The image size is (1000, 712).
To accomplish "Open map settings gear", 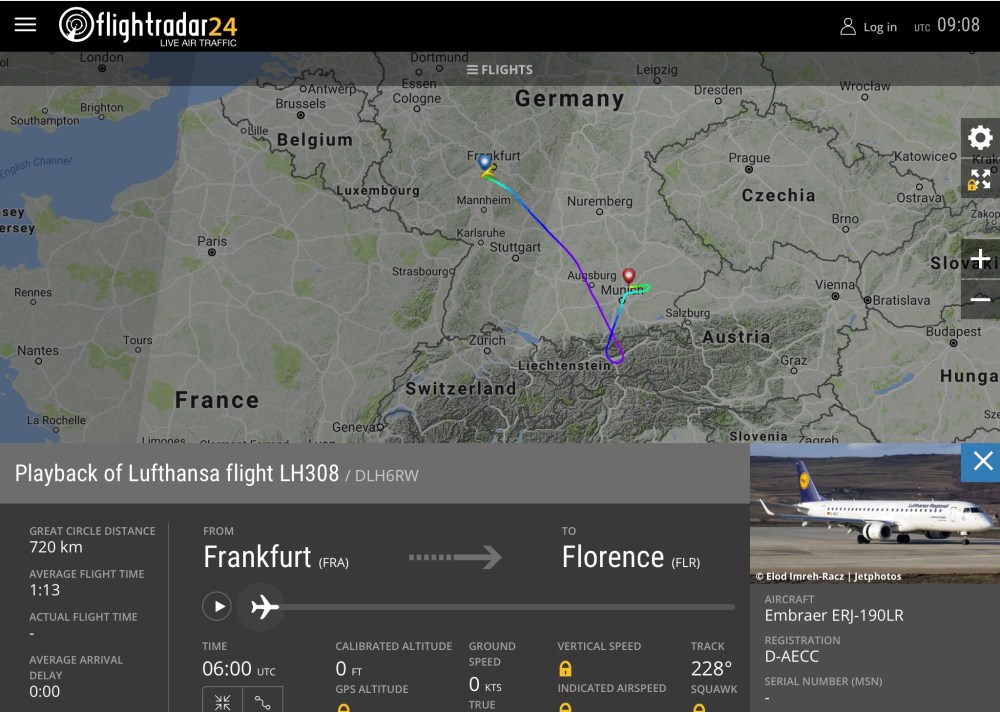I will (x=980, y=138).
